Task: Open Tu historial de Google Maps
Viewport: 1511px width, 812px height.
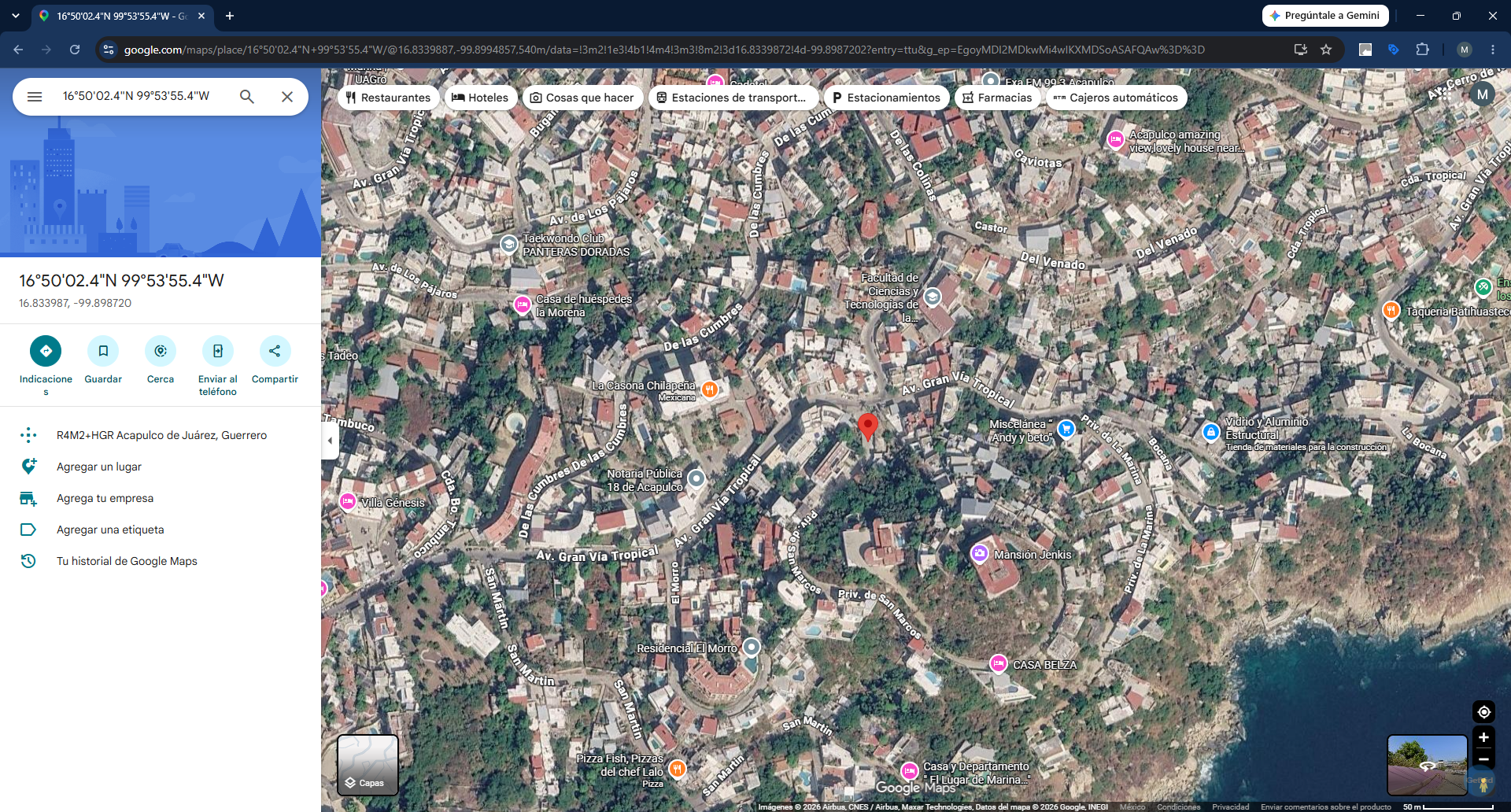Action: (x=161, y=561)
